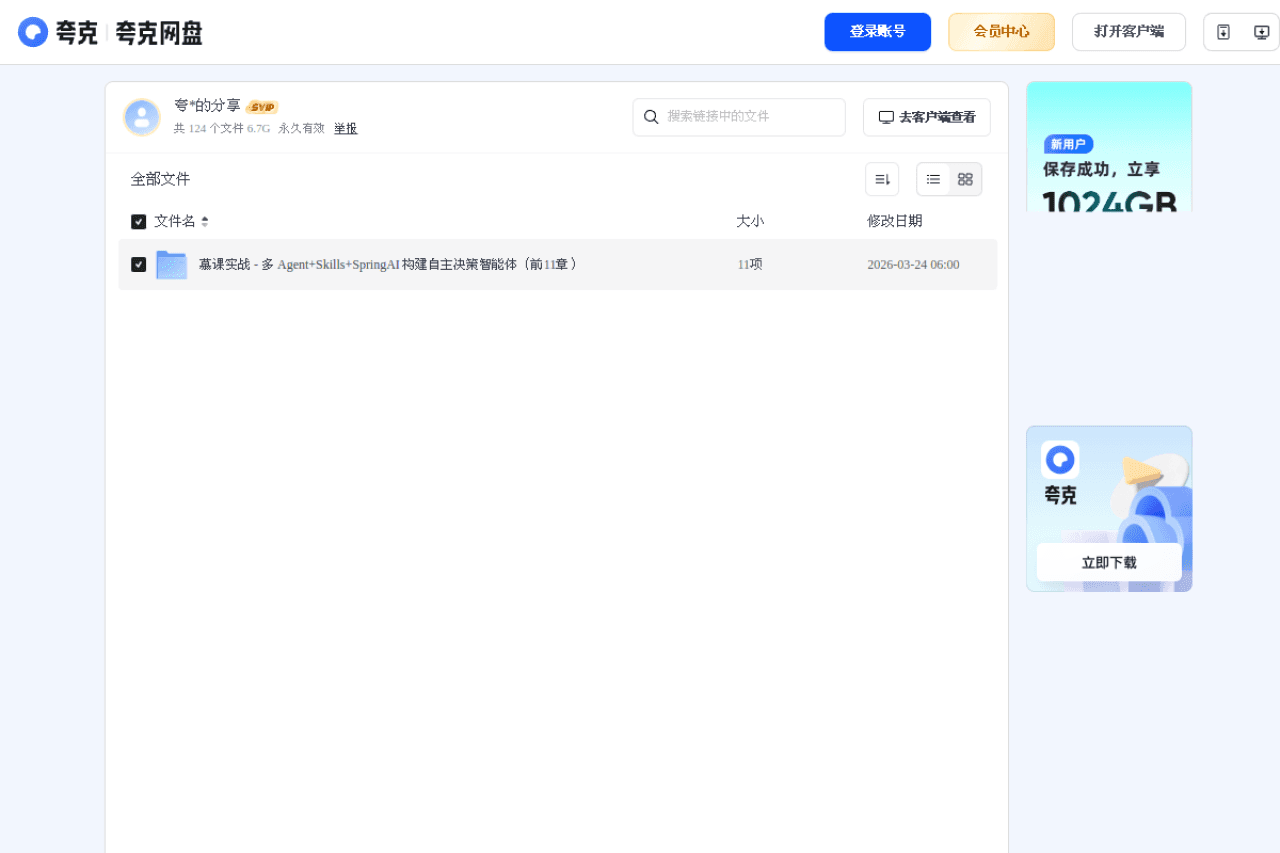Click the 立即下载 button in the Quark promo card
Viewport: 1280px width, 853px height.
coord(1108,561)
